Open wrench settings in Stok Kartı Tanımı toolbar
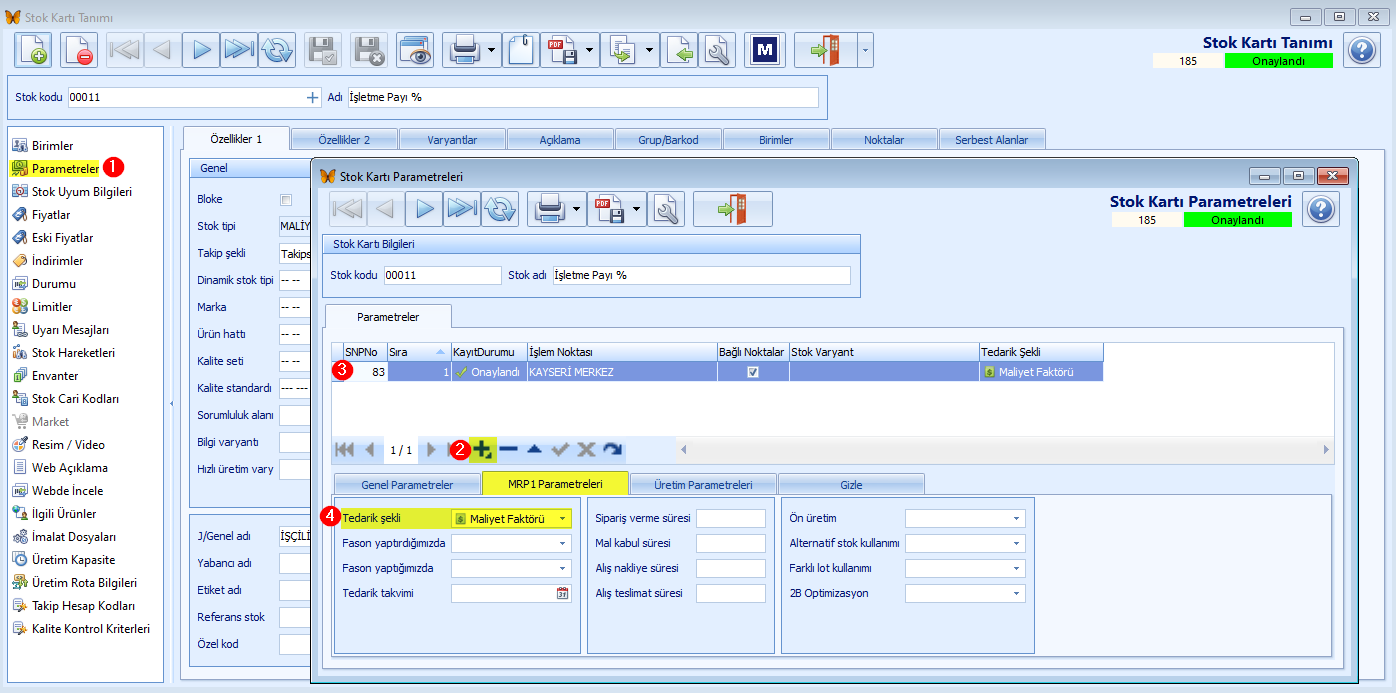1396x693 pixels. (x=717, y=50)
